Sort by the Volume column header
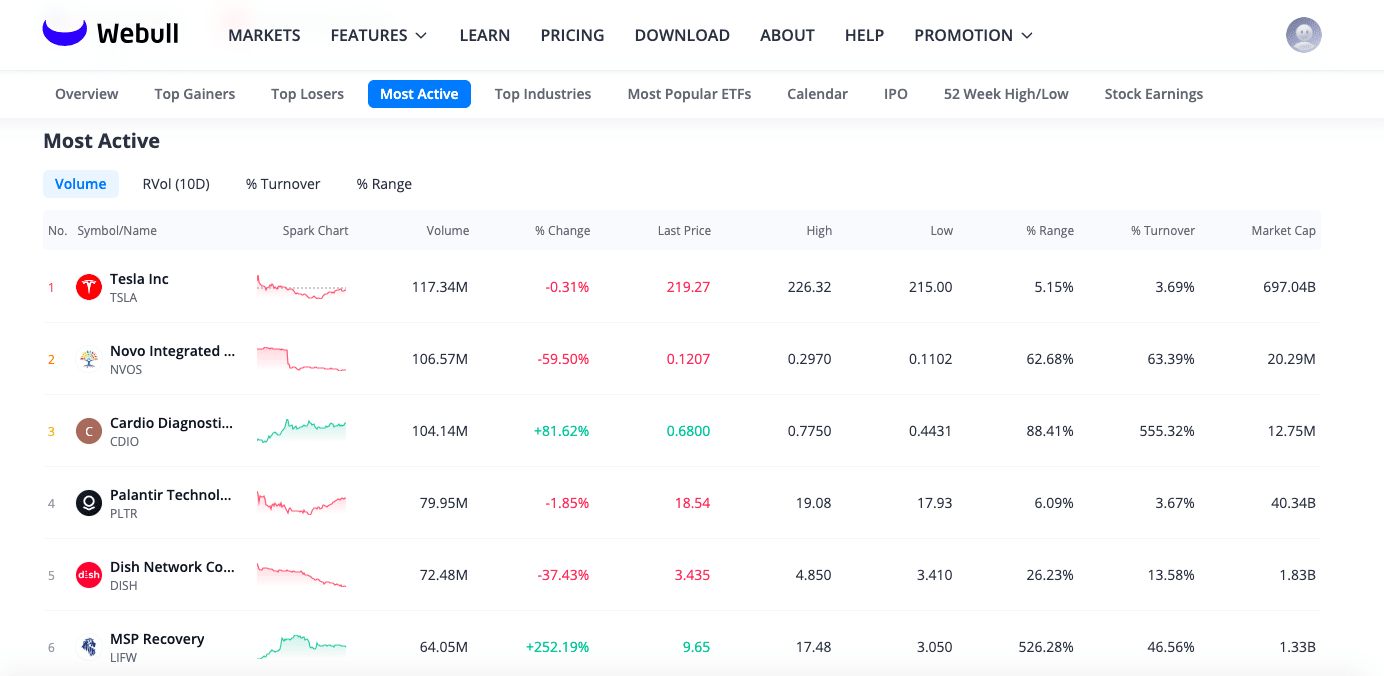This screenshot has height=676, width=1384. click(x=448, y=231)
